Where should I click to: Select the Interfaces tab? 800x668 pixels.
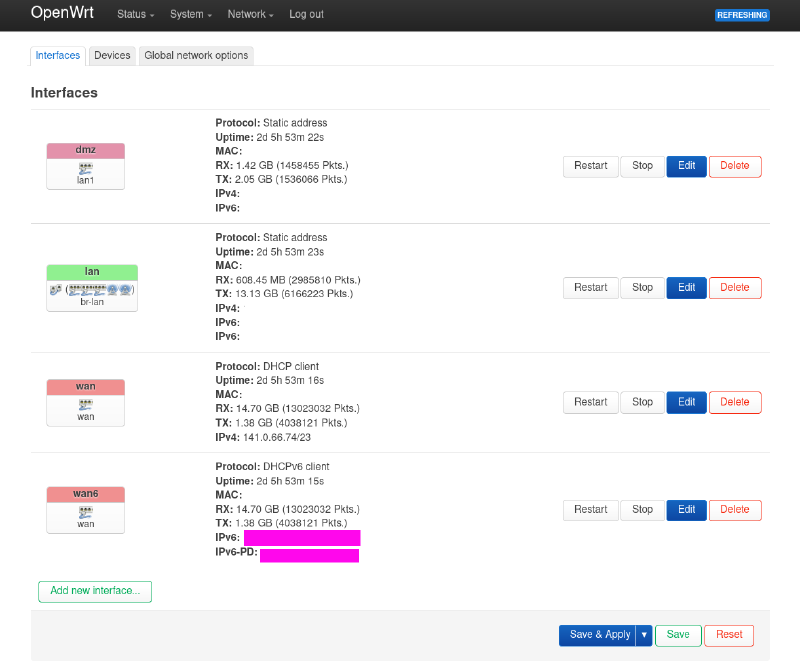point(57,55)
